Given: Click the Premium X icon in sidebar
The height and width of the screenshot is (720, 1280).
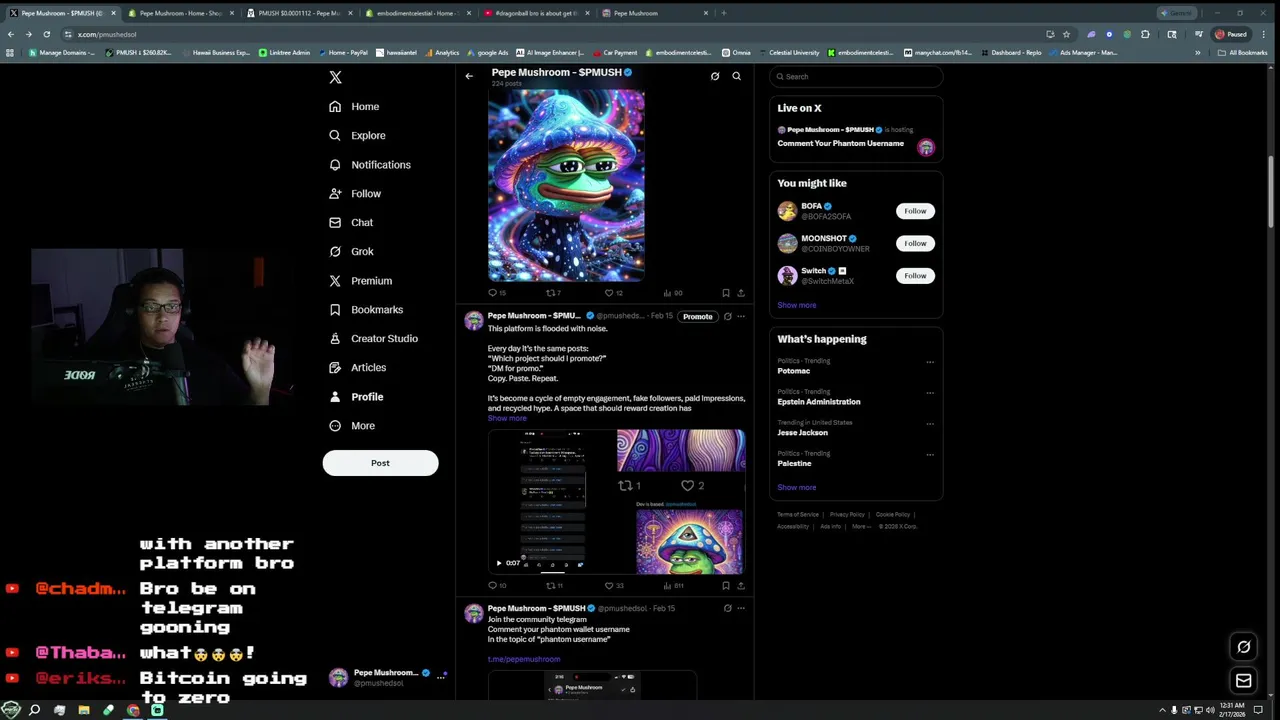Looking at the screenshot, I should [x=335, y=281].
